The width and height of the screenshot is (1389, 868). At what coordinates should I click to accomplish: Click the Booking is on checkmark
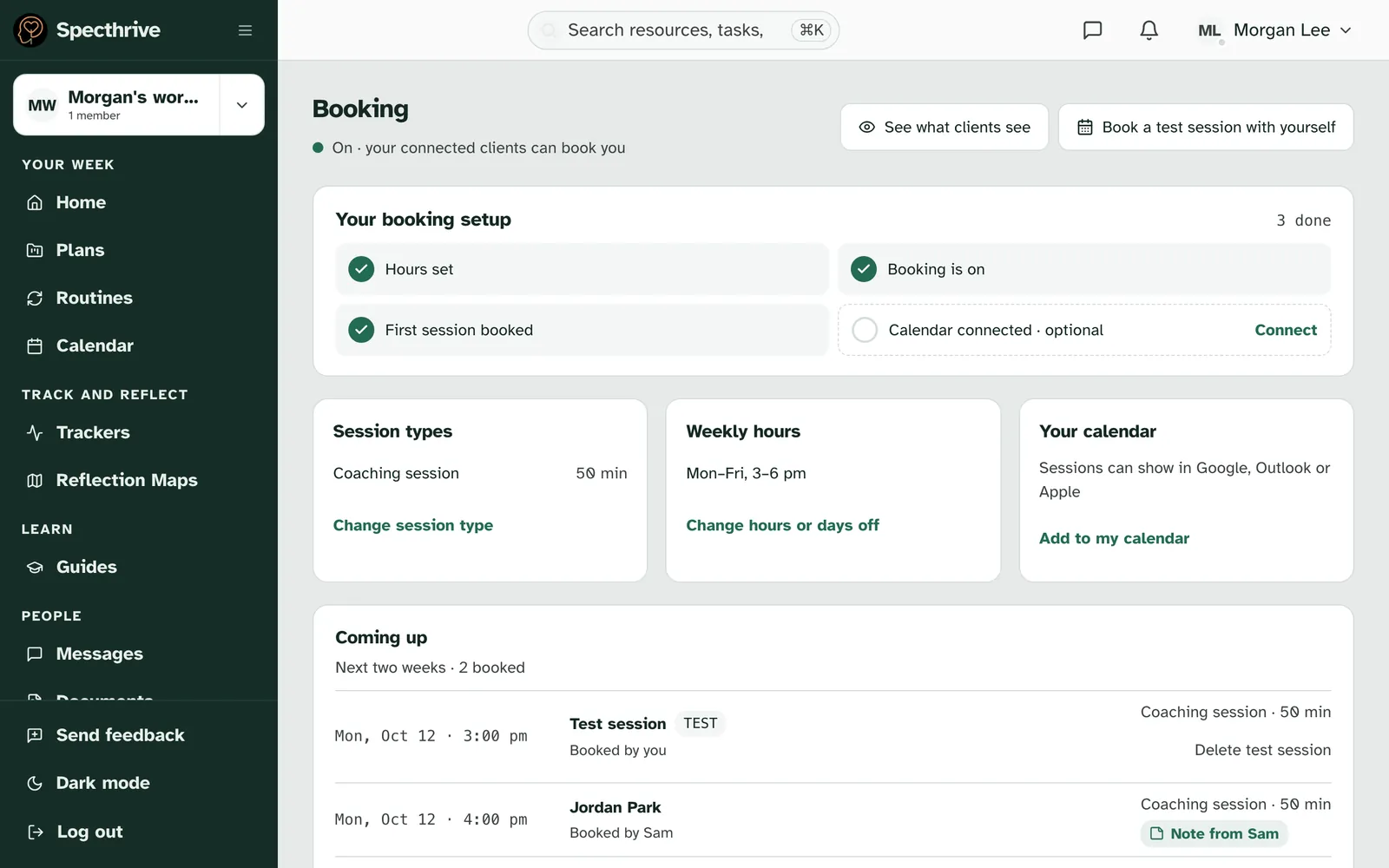click(x=863, y=270)
